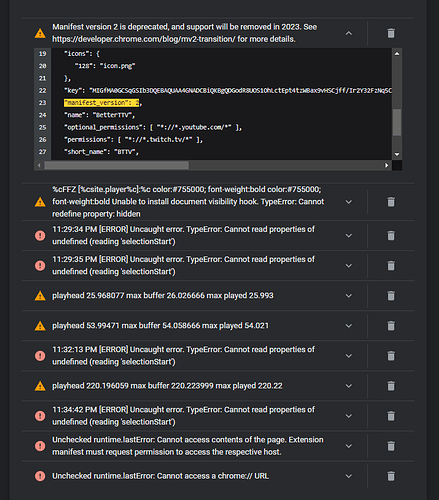The width and height of the screenshot is (439, 500).
Task: Delete the playhead 220.196059 warning
Action: 391,386
